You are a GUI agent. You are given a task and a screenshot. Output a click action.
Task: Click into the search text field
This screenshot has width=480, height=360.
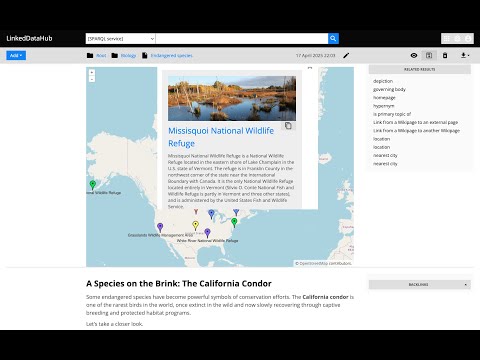[242, 39]
